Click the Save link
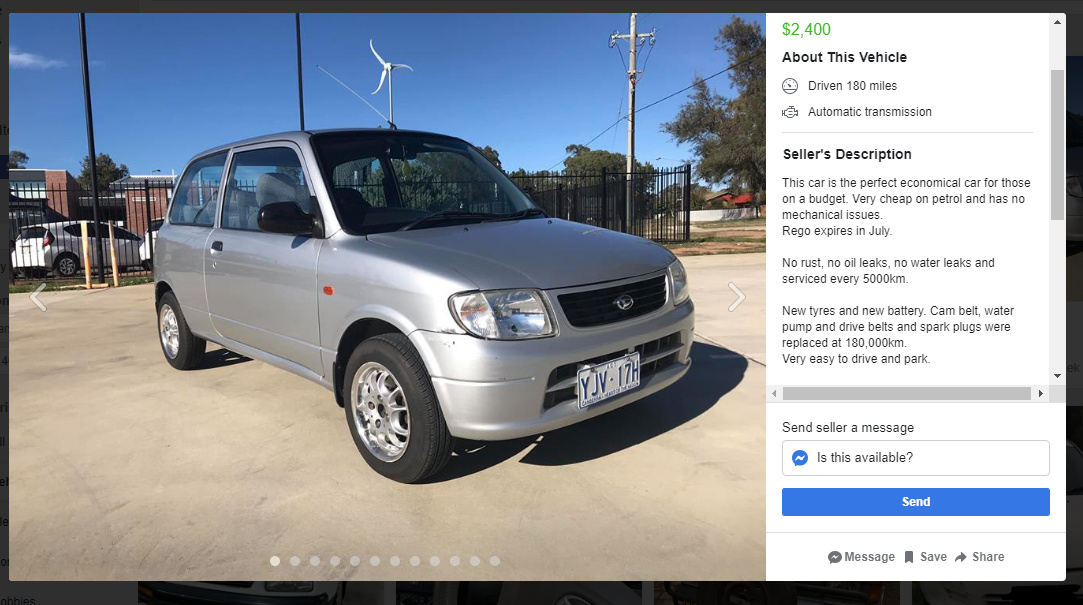This screenshot has width=1083, height=605. click(933, 557)
